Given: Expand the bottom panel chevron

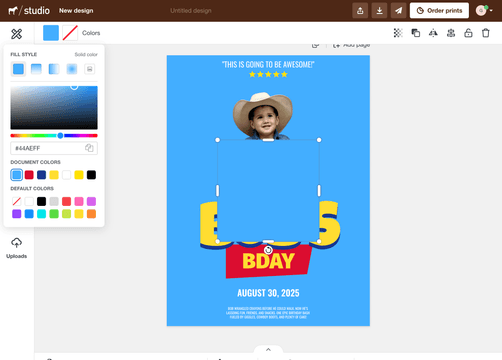Looking at the screenshot, I should pyautogui.click(x=268, y=350).
